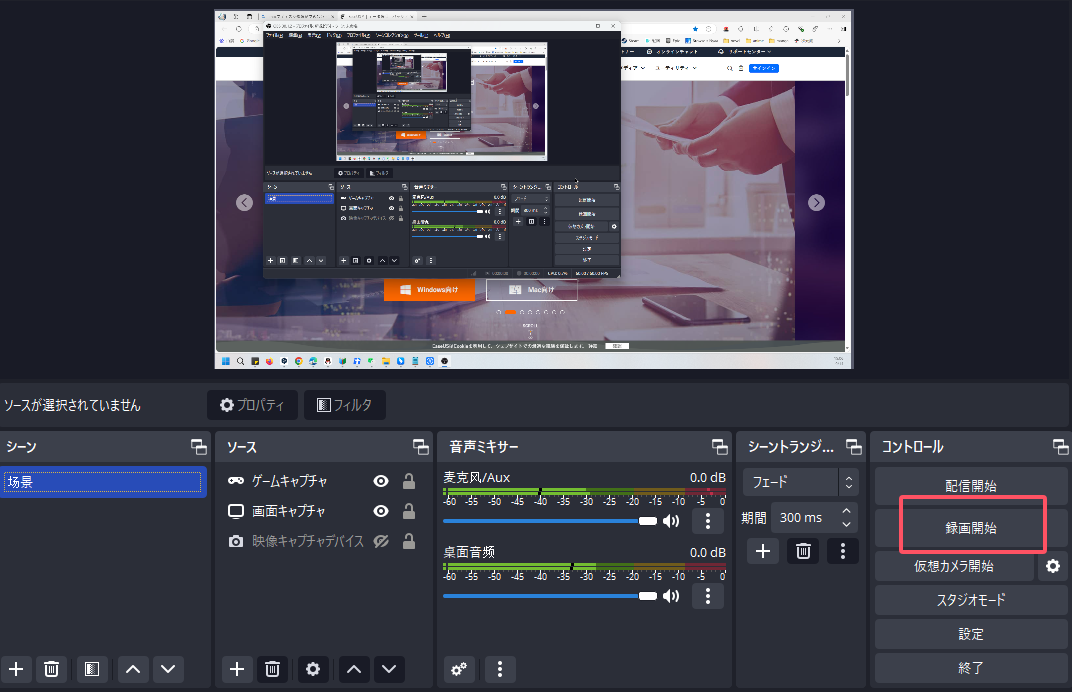
Task: Add a new scene with plus icon
Action: pyautogui.click(x=16, y=669)
